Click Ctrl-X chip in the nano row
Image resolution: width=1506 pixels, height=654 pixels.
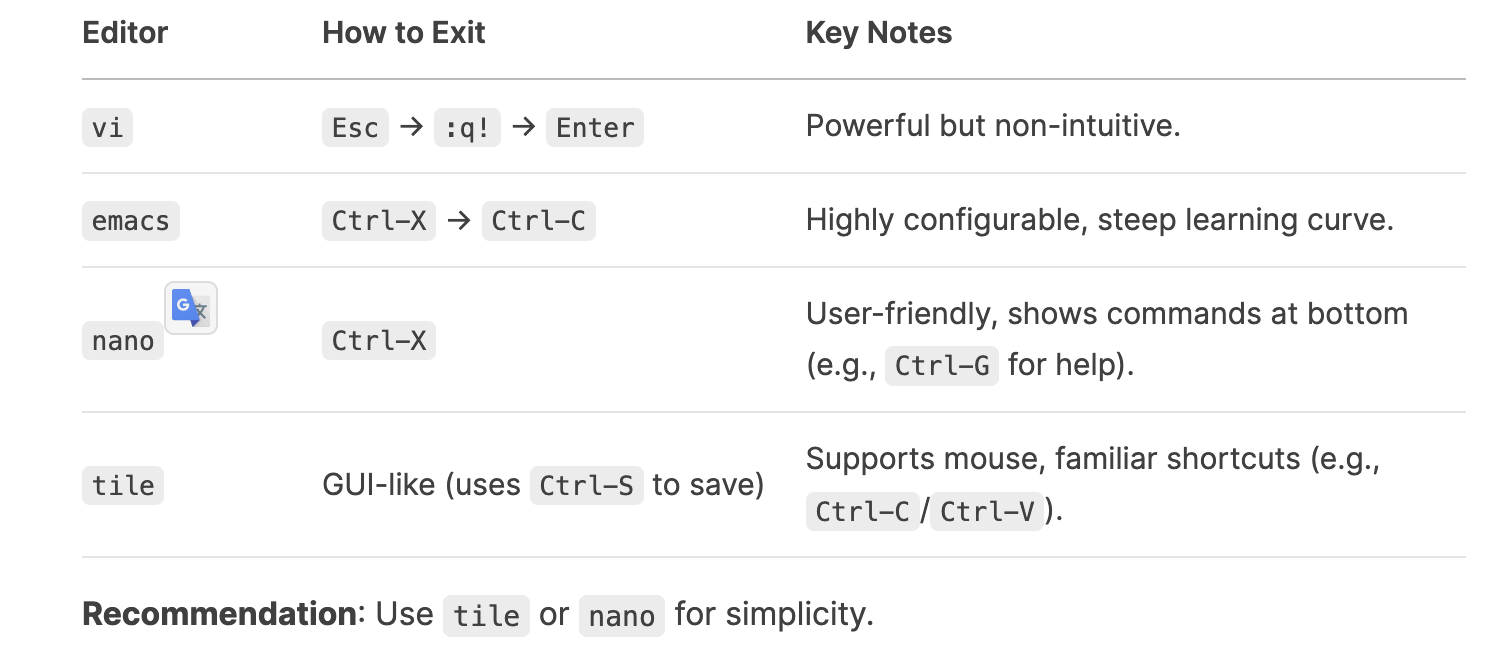point(379,341)
